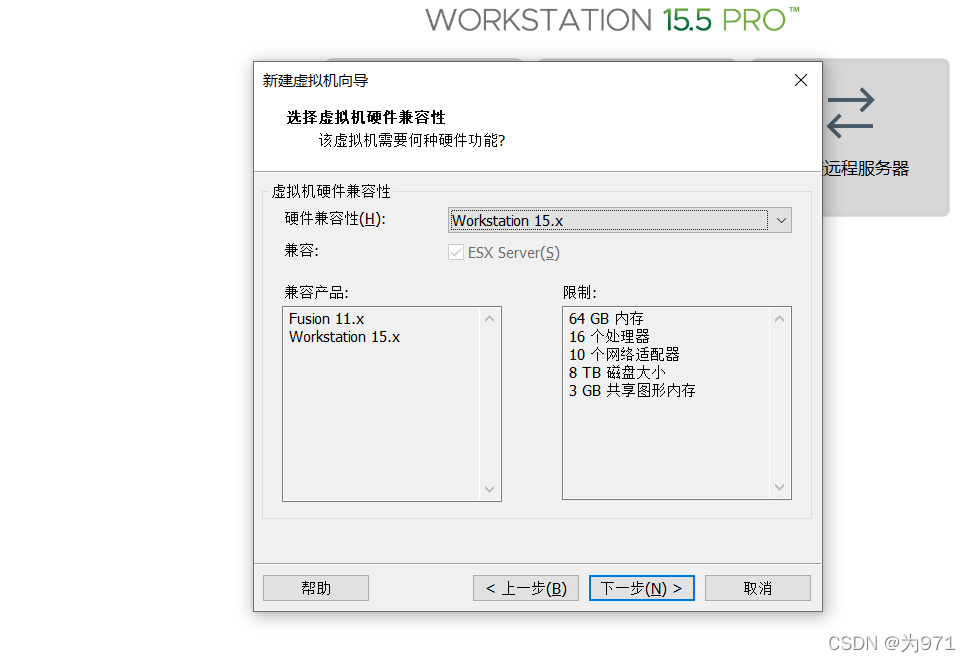971x662 pixels.
Task: Proceed with the 下一步(N) button
Action: 642,588
